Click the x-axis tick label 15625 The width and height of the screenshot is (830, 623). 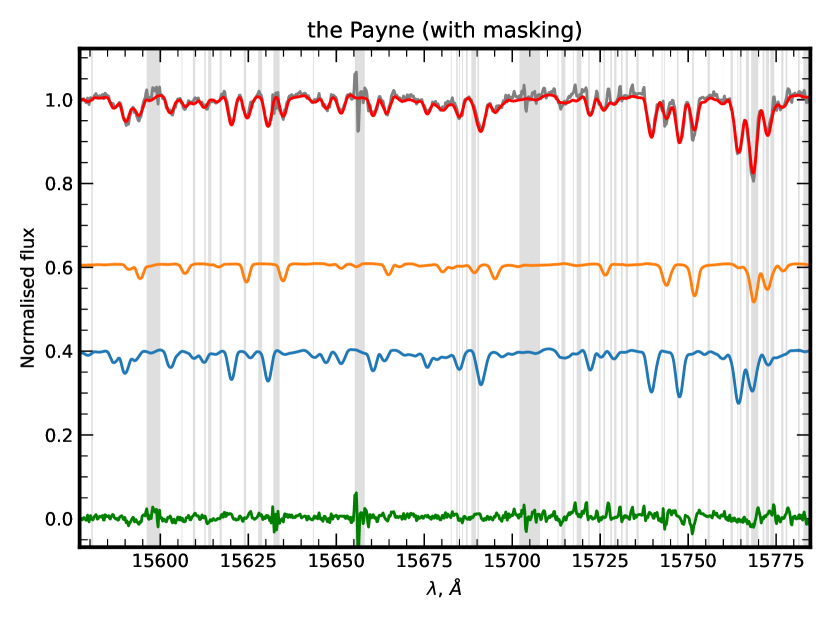point(248,561)
